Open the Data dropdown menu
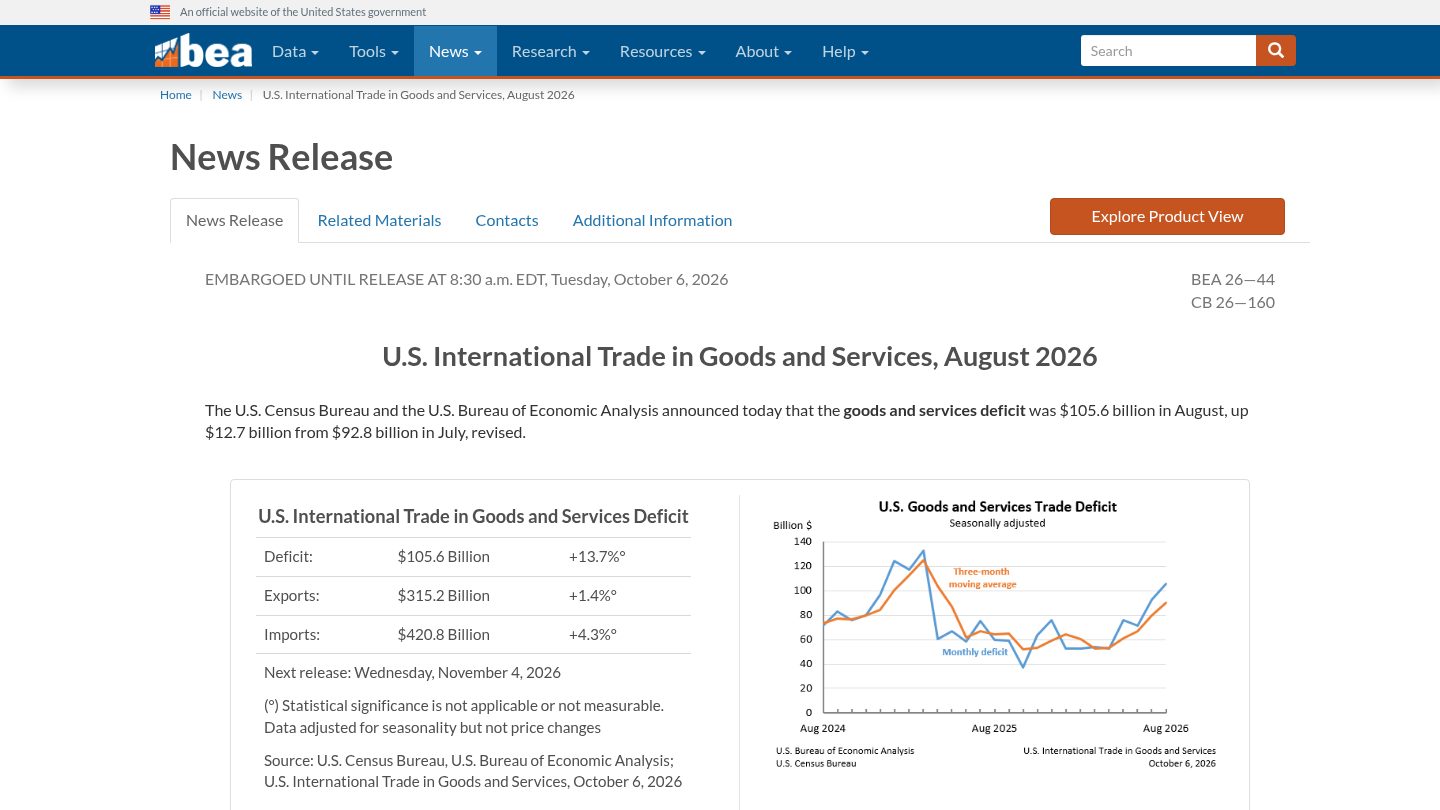The width and height of the screenshot is (1440, 810). pos(295,51)
